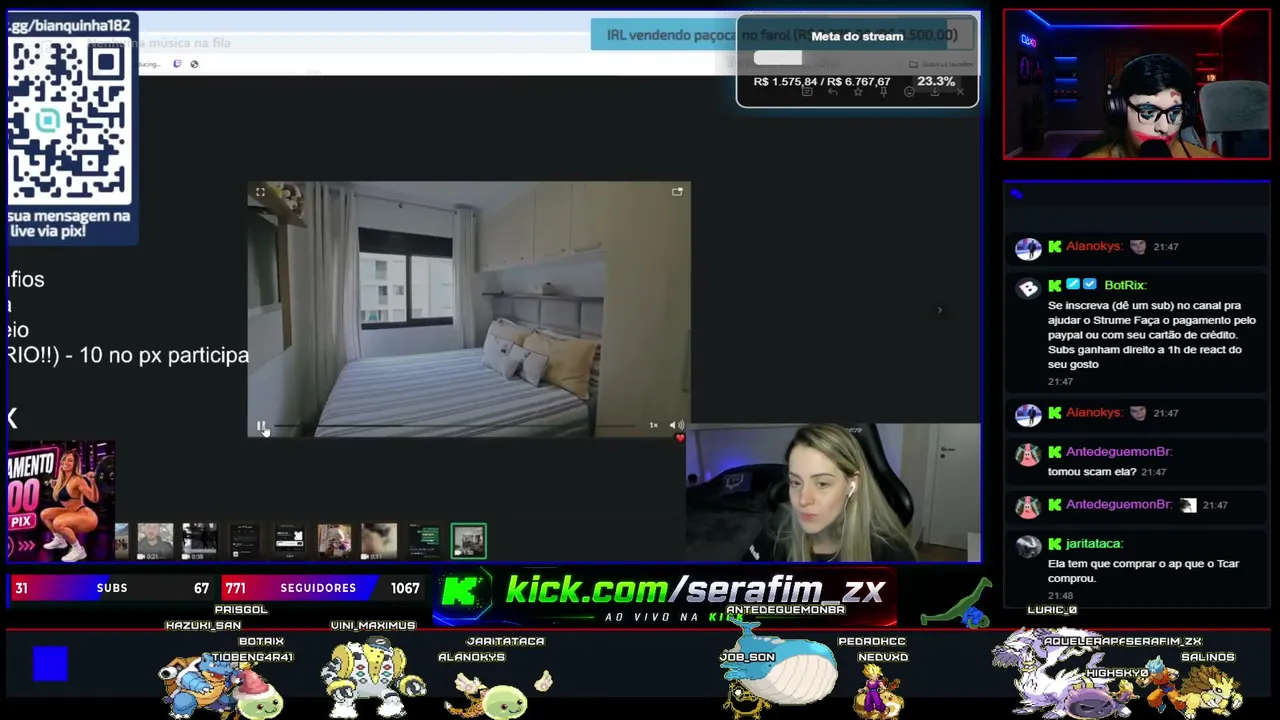This screenshot has width=1280, height=720.
Task: Click the 23.3% goal percentage
Action: 936,81
